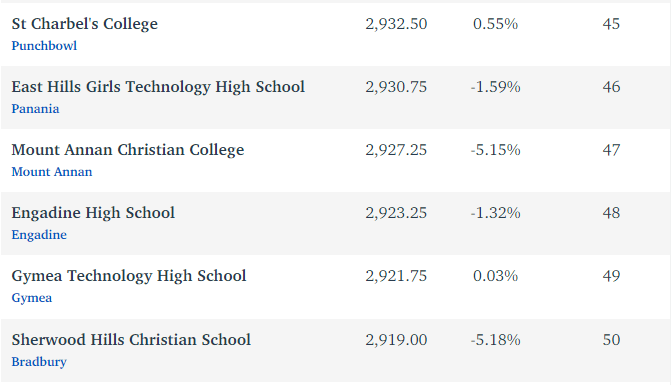
Task: Select East Hills Girls Technology High School
Action: pyautogui.click(x=158, y=87)
